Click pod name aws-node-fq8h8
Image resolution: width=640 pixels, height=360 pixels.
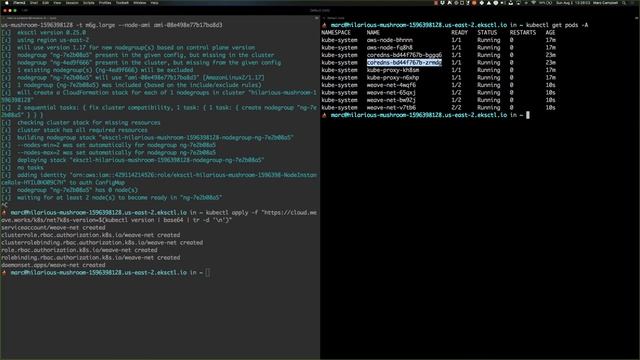pos(389,47)
